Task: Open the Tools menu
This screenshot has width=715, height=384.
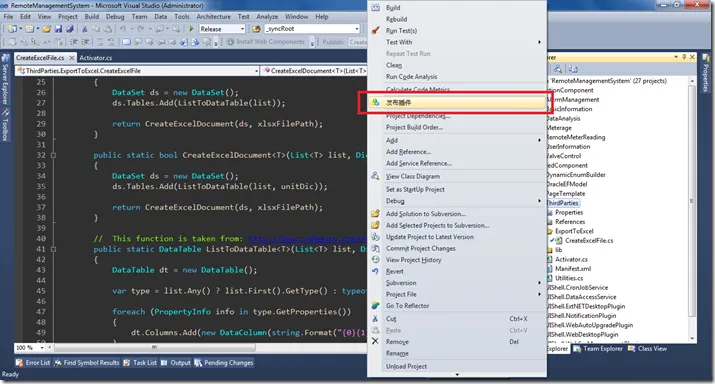Action: point(181,16)
